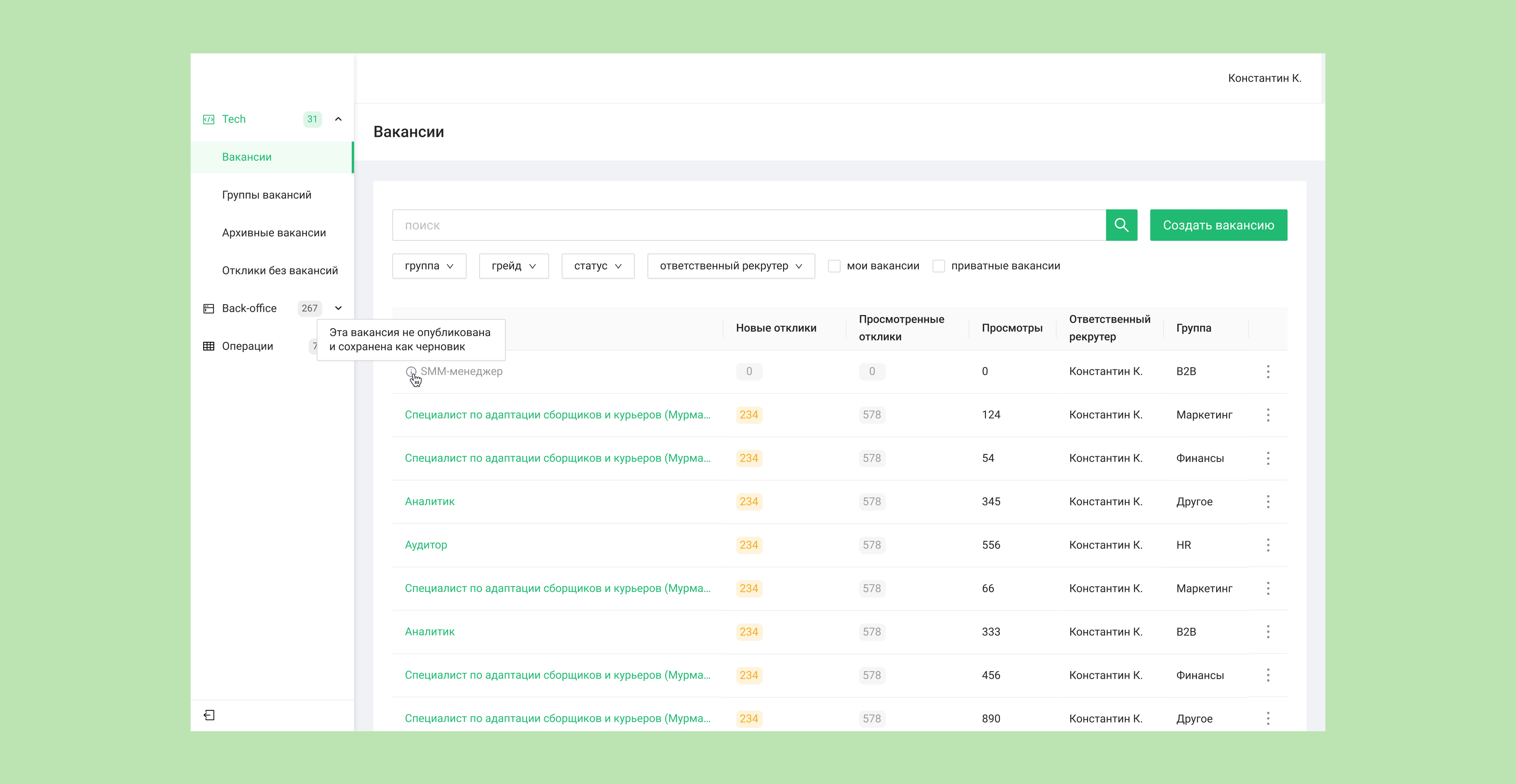Go to 'Группы вакансий' in sidebar
The height and width of the screenshot is (784, 1516).
[x=266, y=195]
